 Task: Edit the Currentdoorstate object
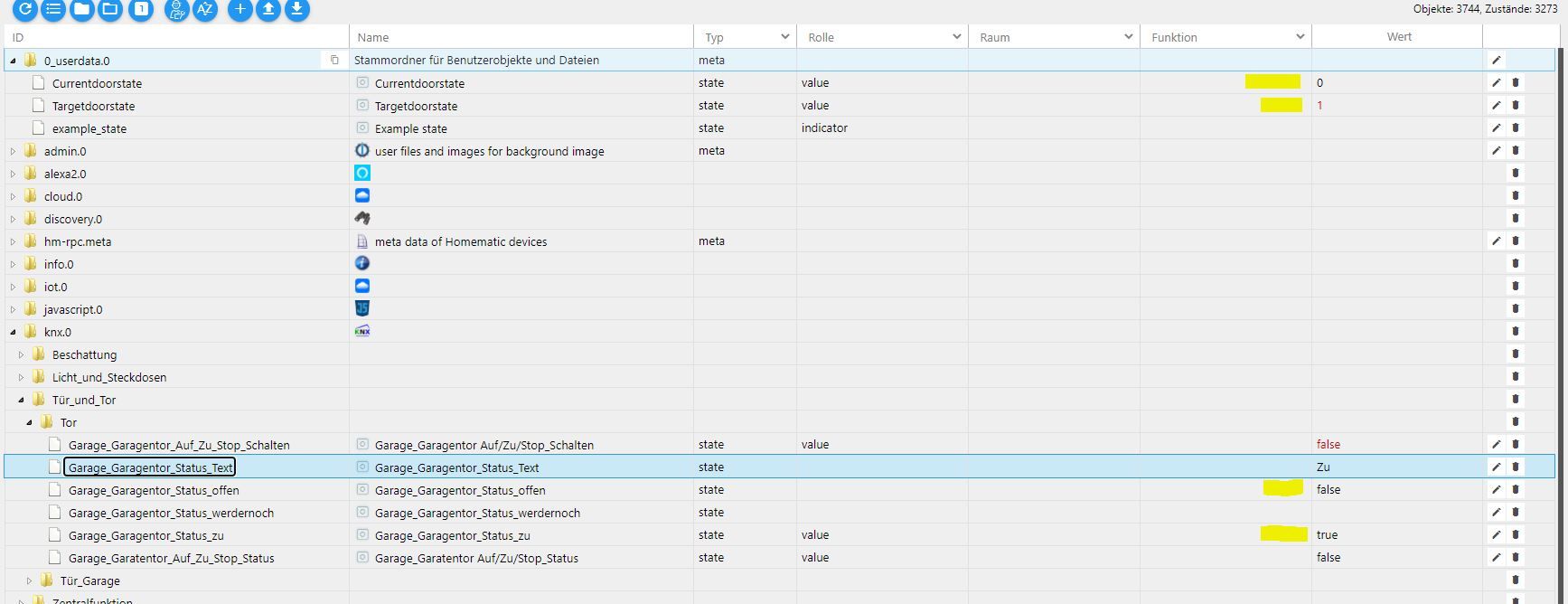click(x=1497, y=83)
